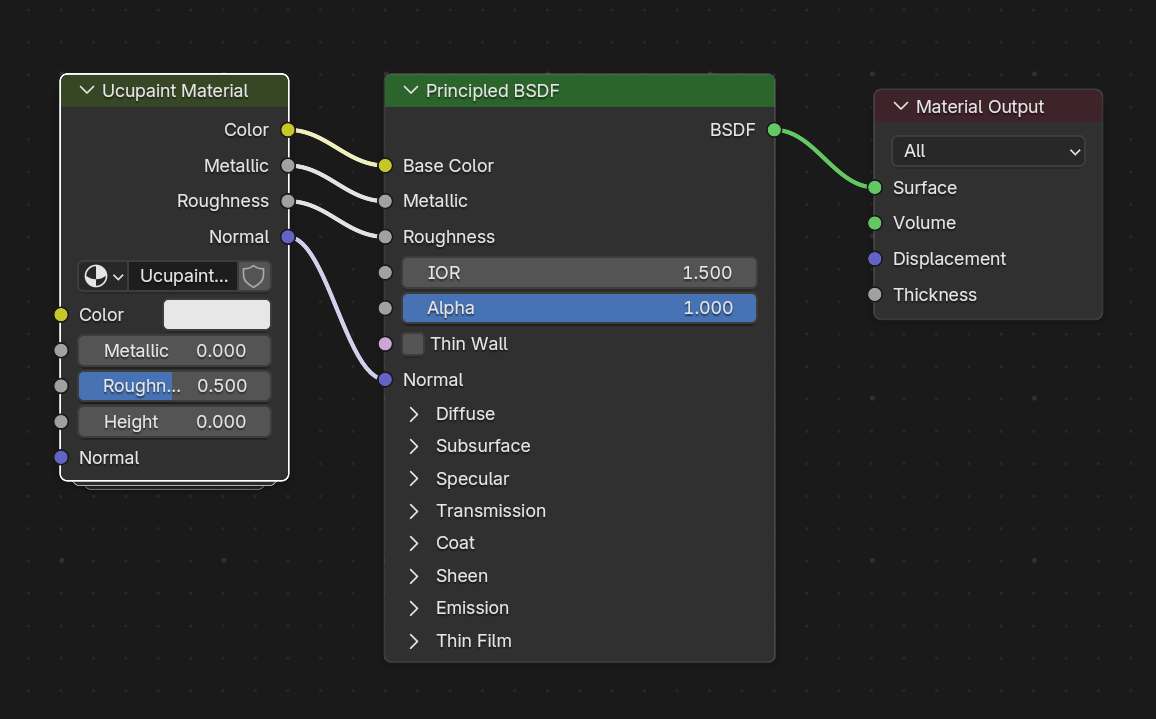
Task: Click the Height input socket on Ucupaint node
Action: [61, 422]
